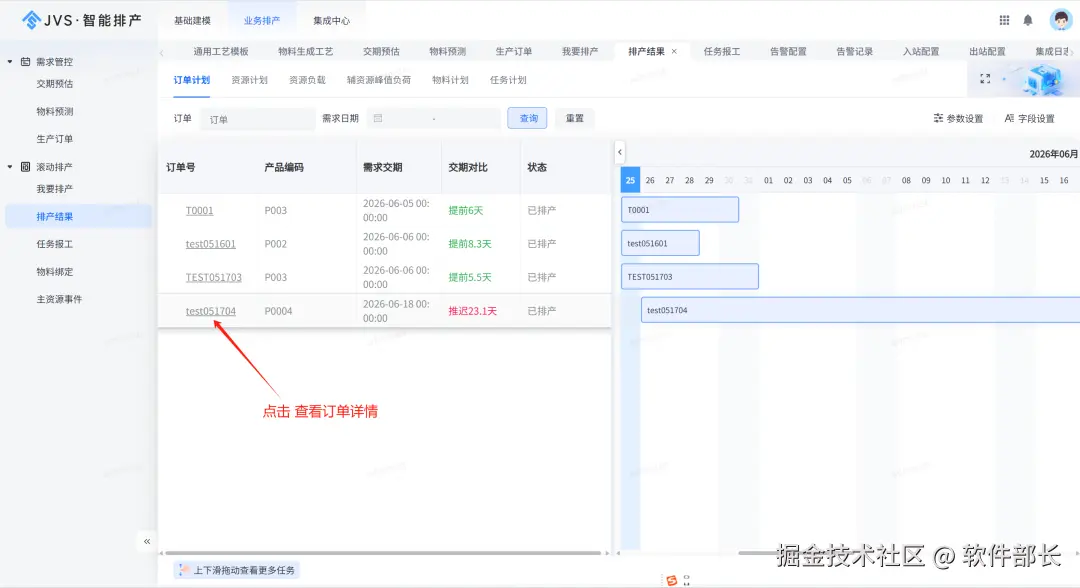The image size is (1080, 588).
Task: Click the 重置 reset button
Action: point(574,118)
